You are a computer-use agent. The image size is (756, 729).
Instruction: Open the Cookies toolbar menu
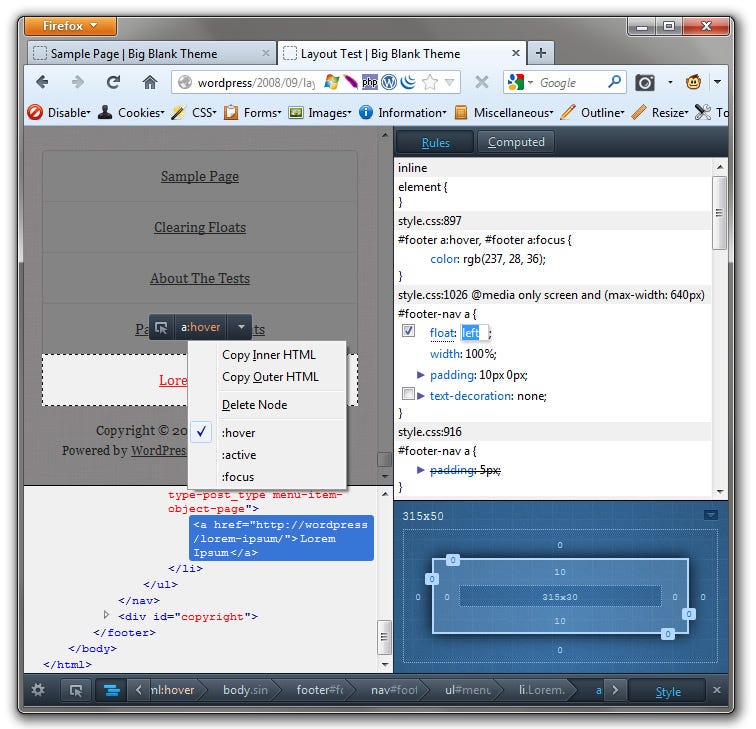point(131,112)
